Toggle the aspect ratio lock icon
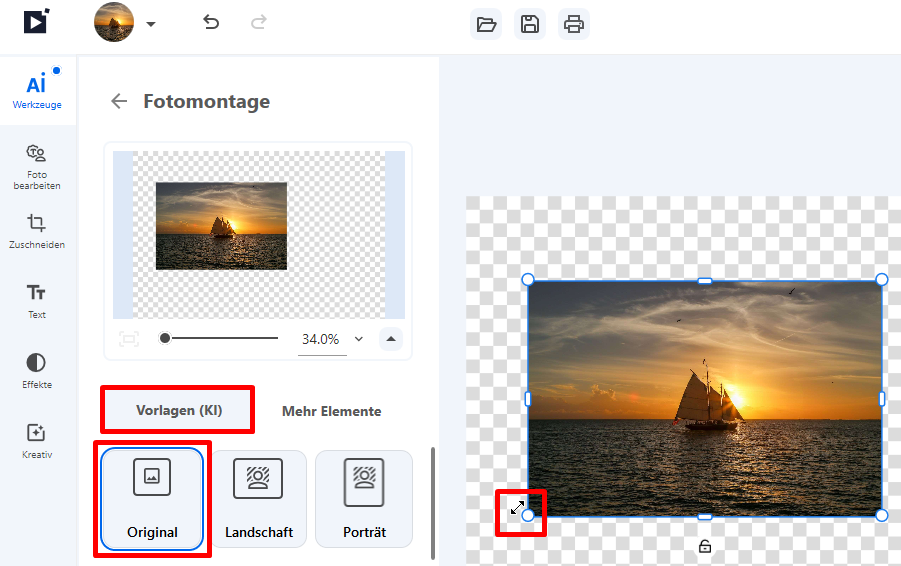 705,546
